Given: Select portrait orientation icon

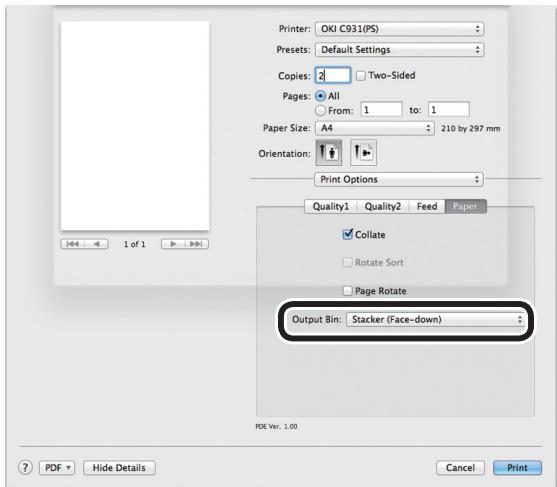Looking at the screenshot, I should (x=329, y=153).
